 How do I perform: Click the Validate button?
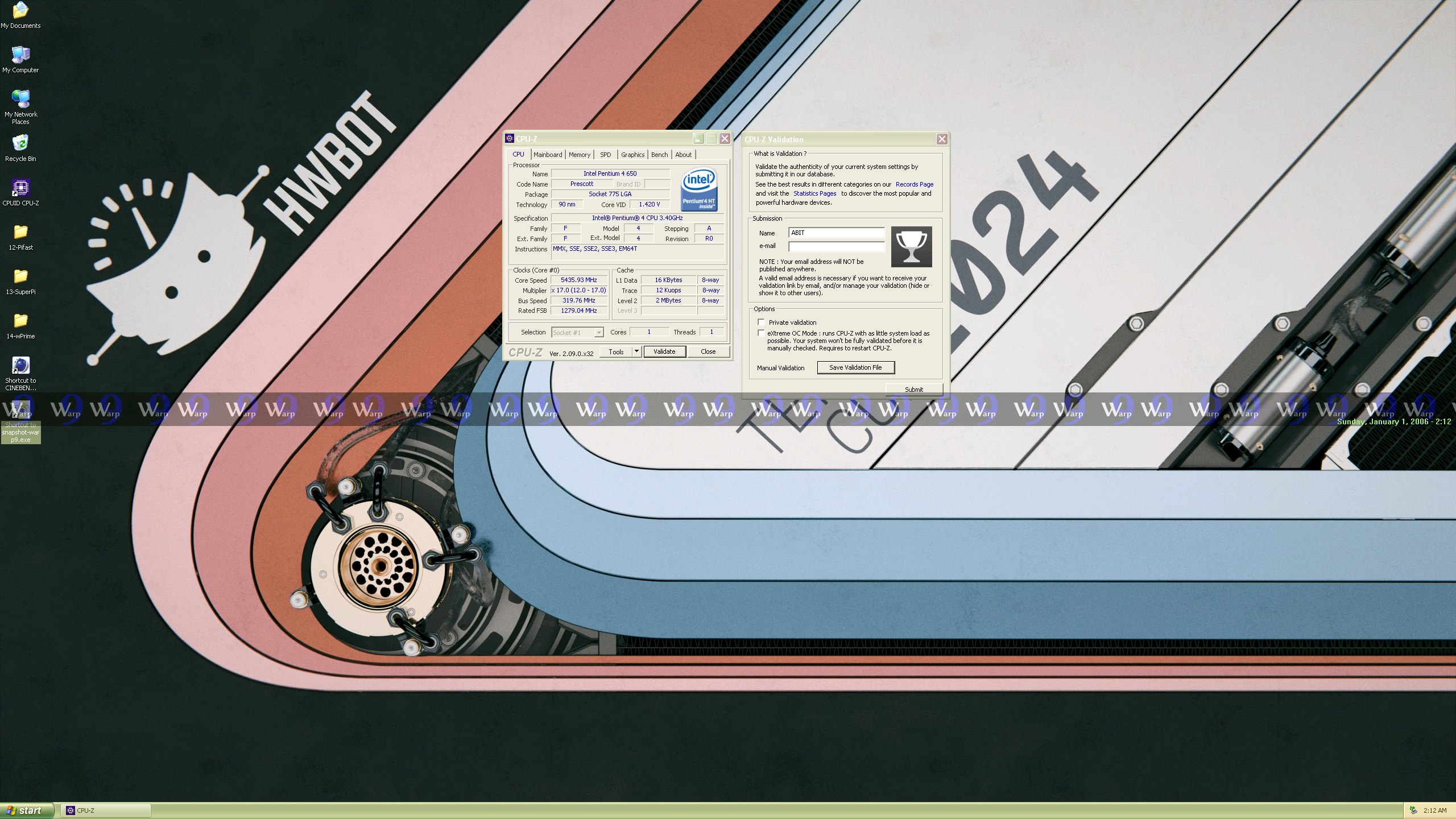tap(664, 351)
